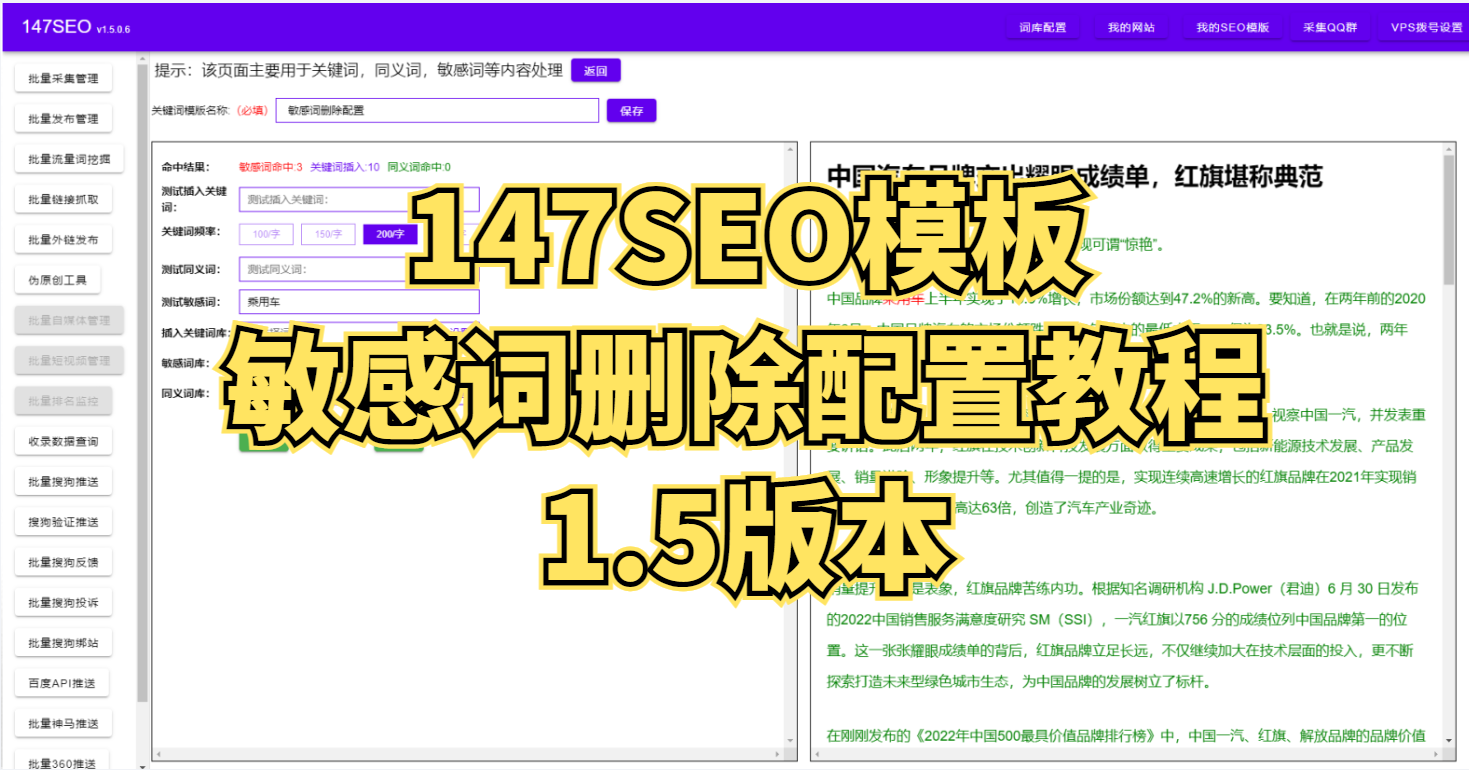Image resolution: width=1469 pixels, height=770 pixels.
Task: Focus the 测试插入关键词 input field
Action: (x=359, y=199)
